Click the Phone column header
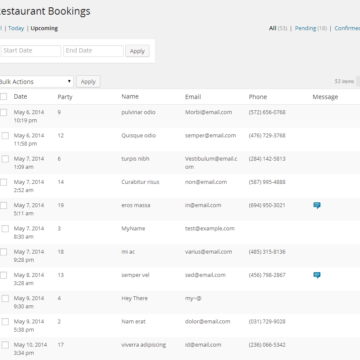 point(258,97)
